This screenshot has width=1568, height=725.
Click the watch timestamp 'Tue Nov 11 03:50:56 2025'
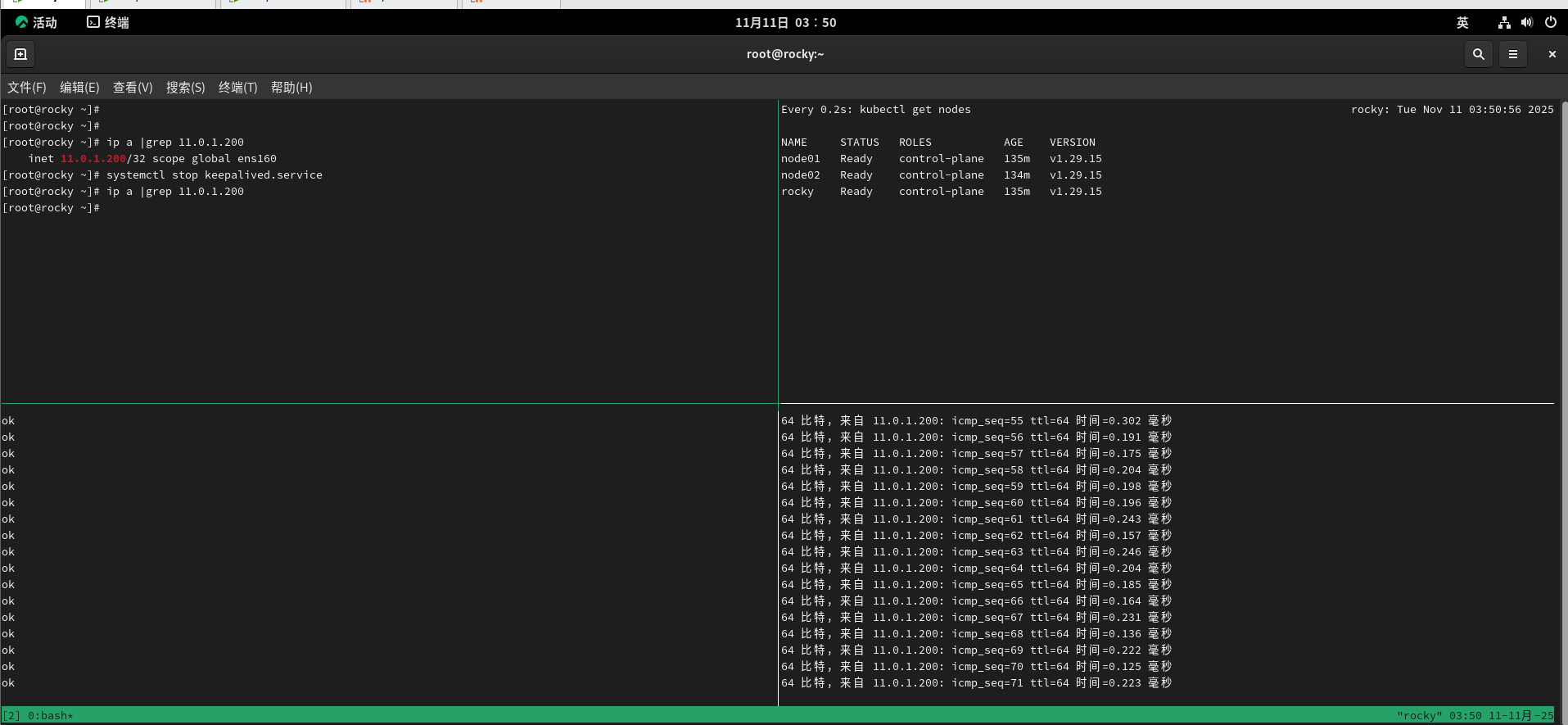[1475, 109]
